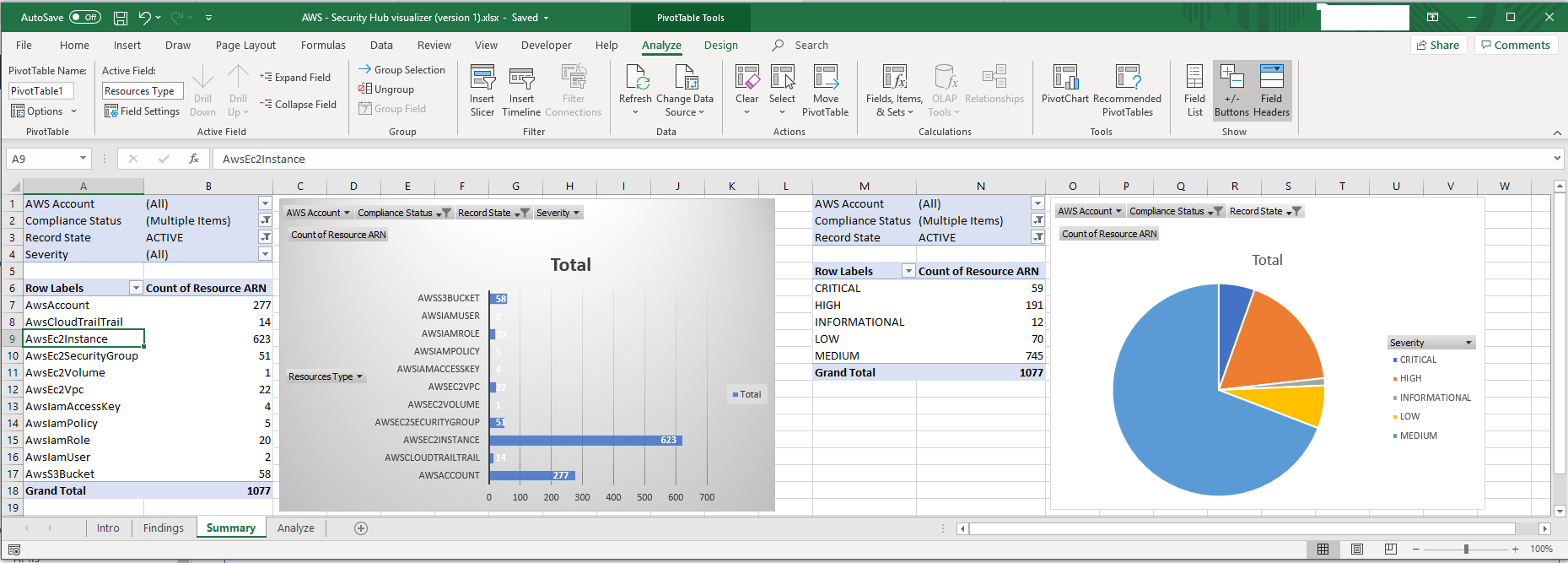Toggle AutoSave switch
This screenshot has width=1568, height=563.
click(85, 17)
